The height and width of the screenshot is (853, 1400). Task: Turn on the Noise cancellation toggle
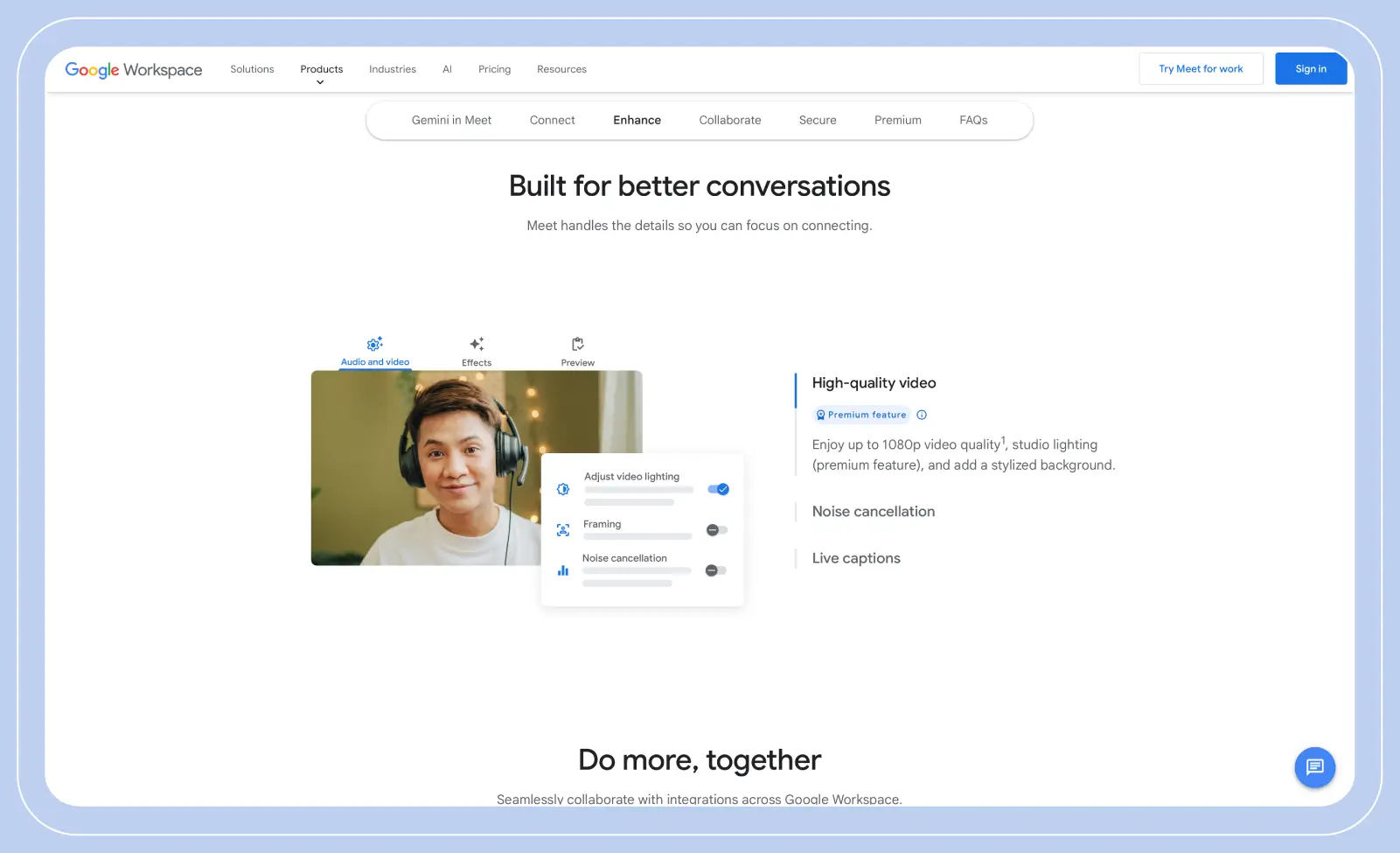[714, 570]
